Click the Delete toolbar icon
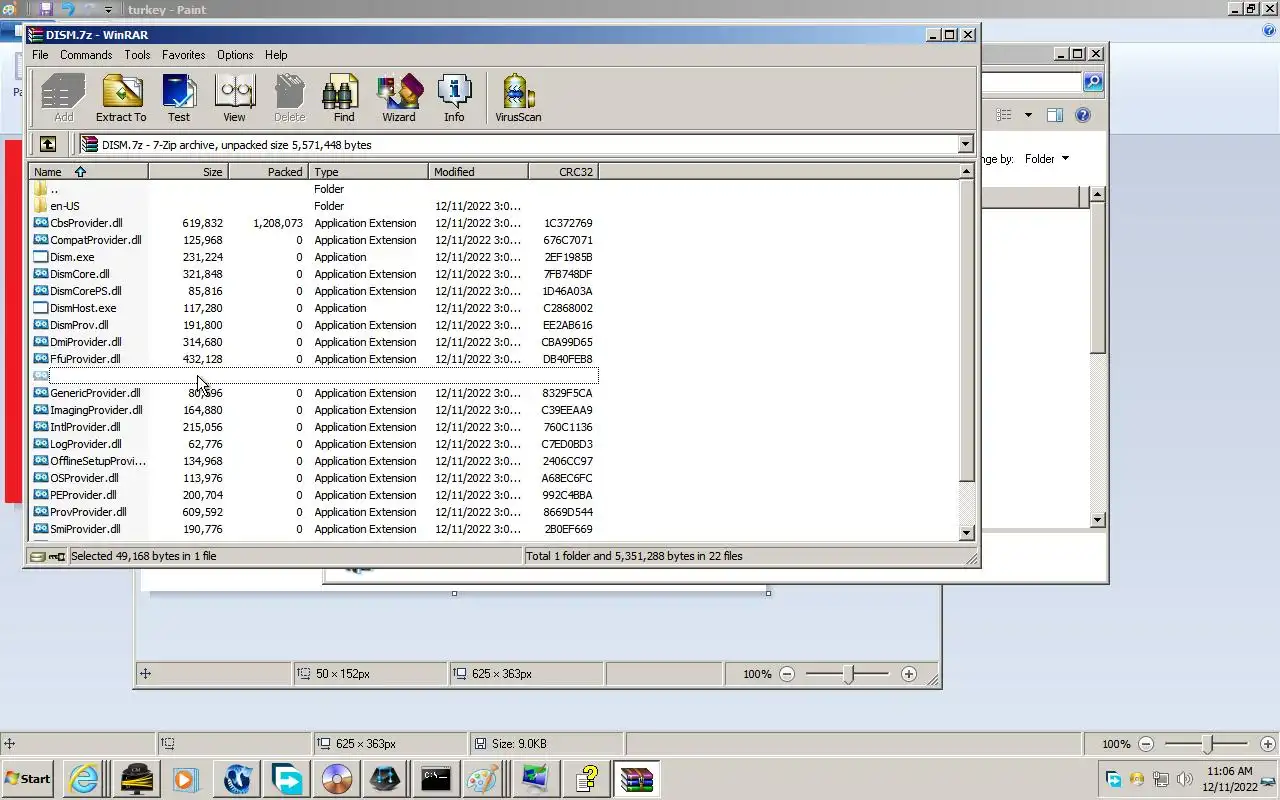The image size is (1280, 800). [x=289, y=98]
